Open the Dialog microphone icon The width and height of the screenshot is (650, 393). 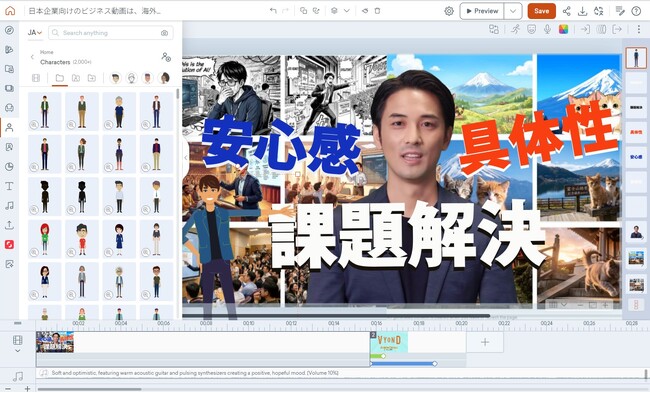coord(547,29)
